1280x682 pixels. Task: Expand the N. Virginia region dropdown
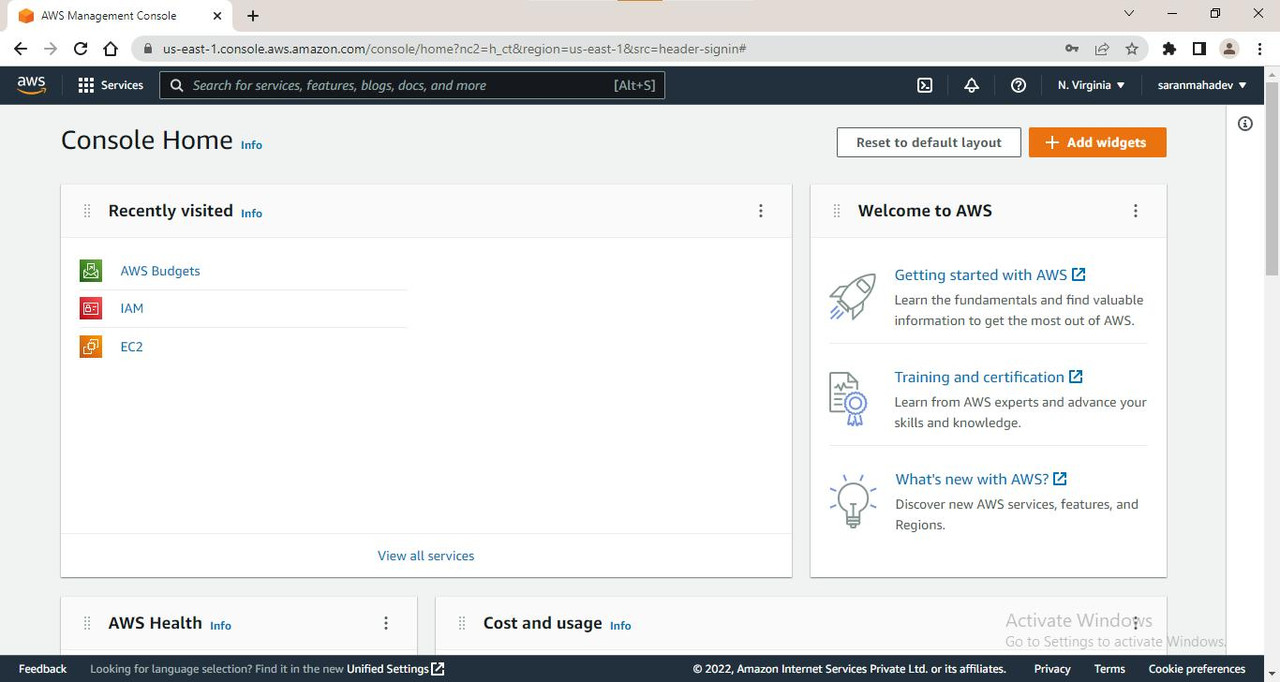click(x=1091, y=85)
